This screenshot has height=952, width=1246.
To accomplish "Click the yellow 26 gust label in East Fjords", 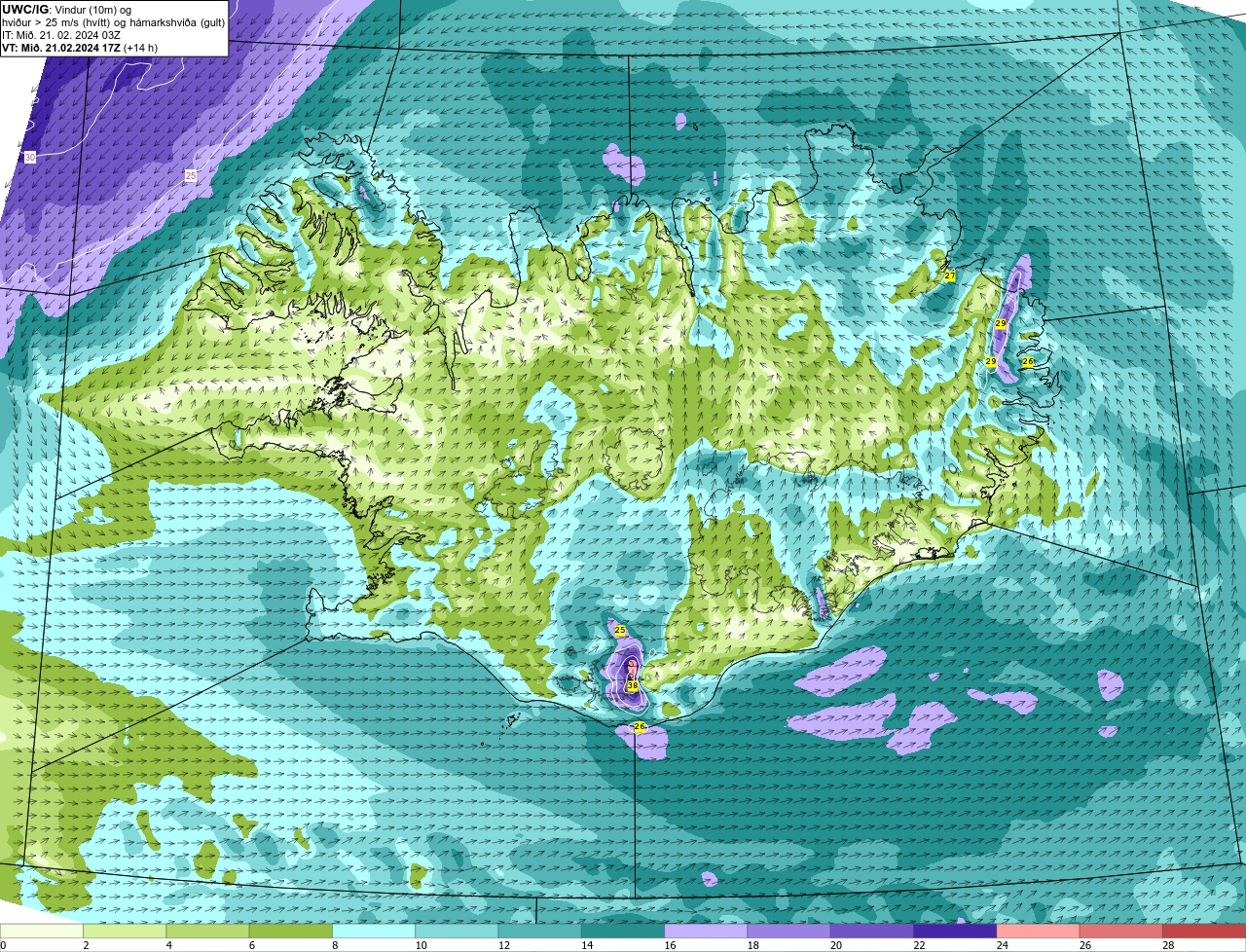I will click(1027, 361).
